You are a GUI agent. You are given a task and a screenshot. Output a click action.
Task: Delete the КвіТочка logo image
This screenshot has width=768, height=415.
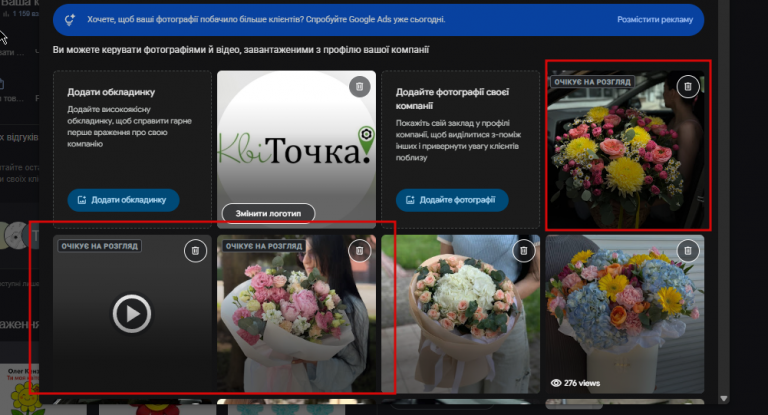click(x=360, y=87)
